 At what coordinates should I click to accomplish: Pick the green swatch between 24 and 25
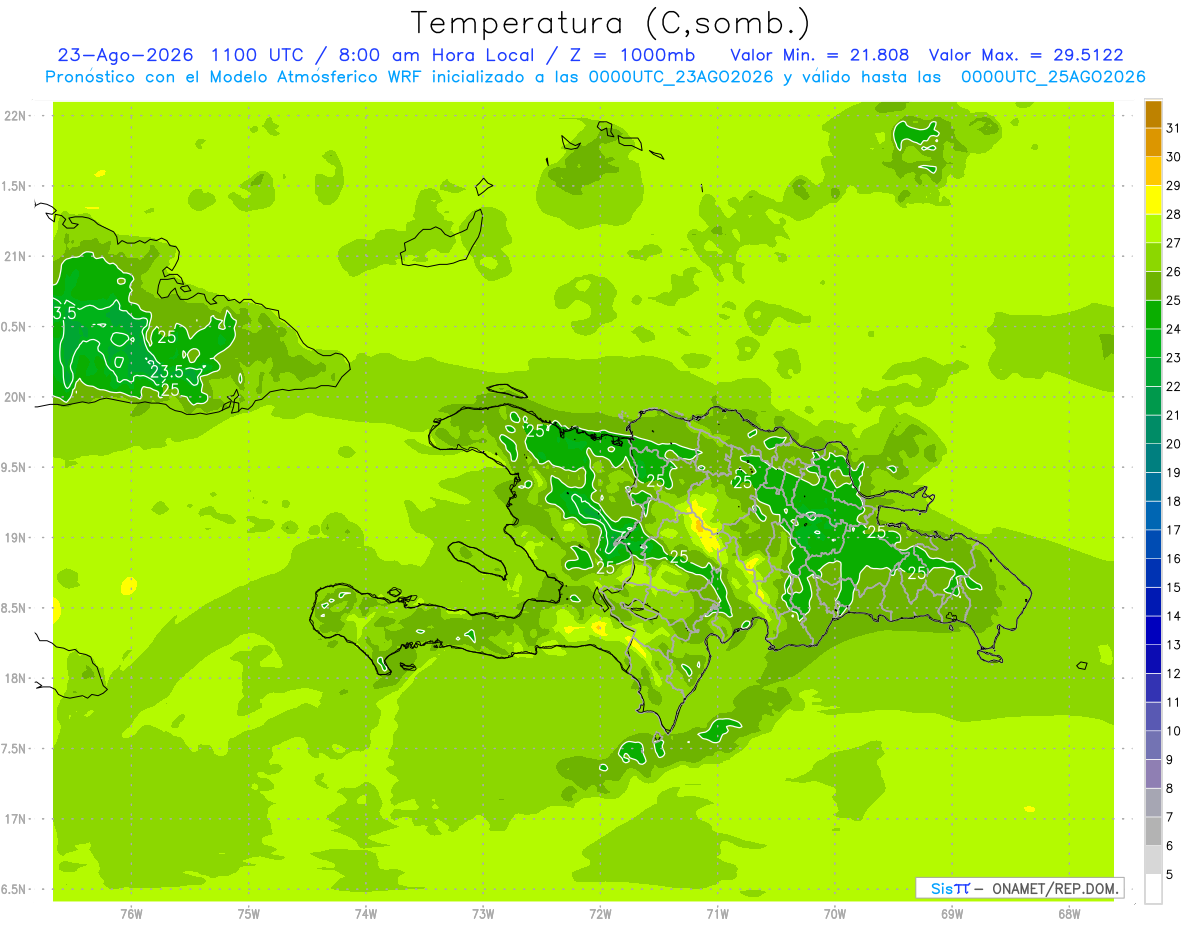coord(1153,314)
